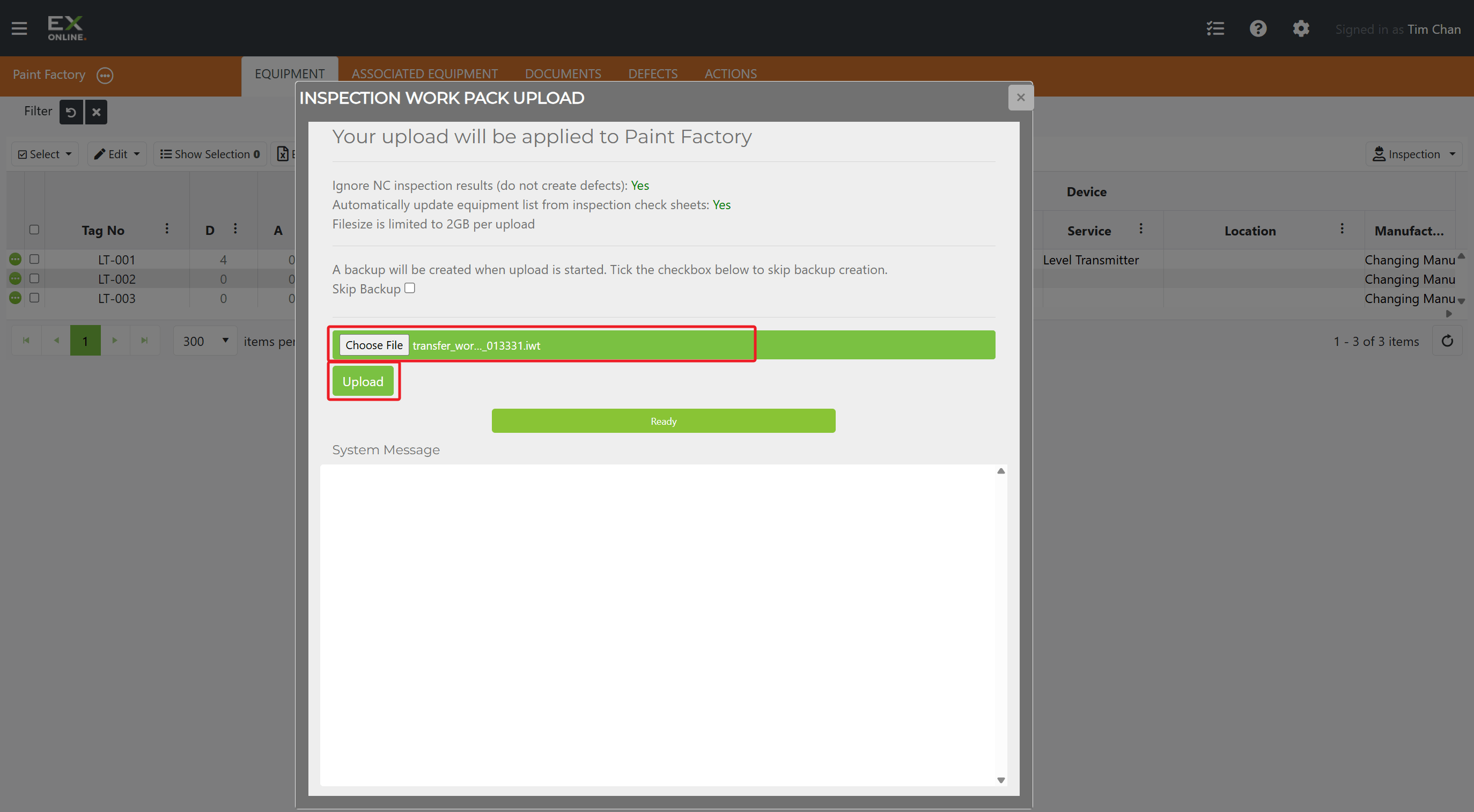Screen dimensions: 1474x812
Task: Click Show Selection button
Action: (x=210, y=154)
